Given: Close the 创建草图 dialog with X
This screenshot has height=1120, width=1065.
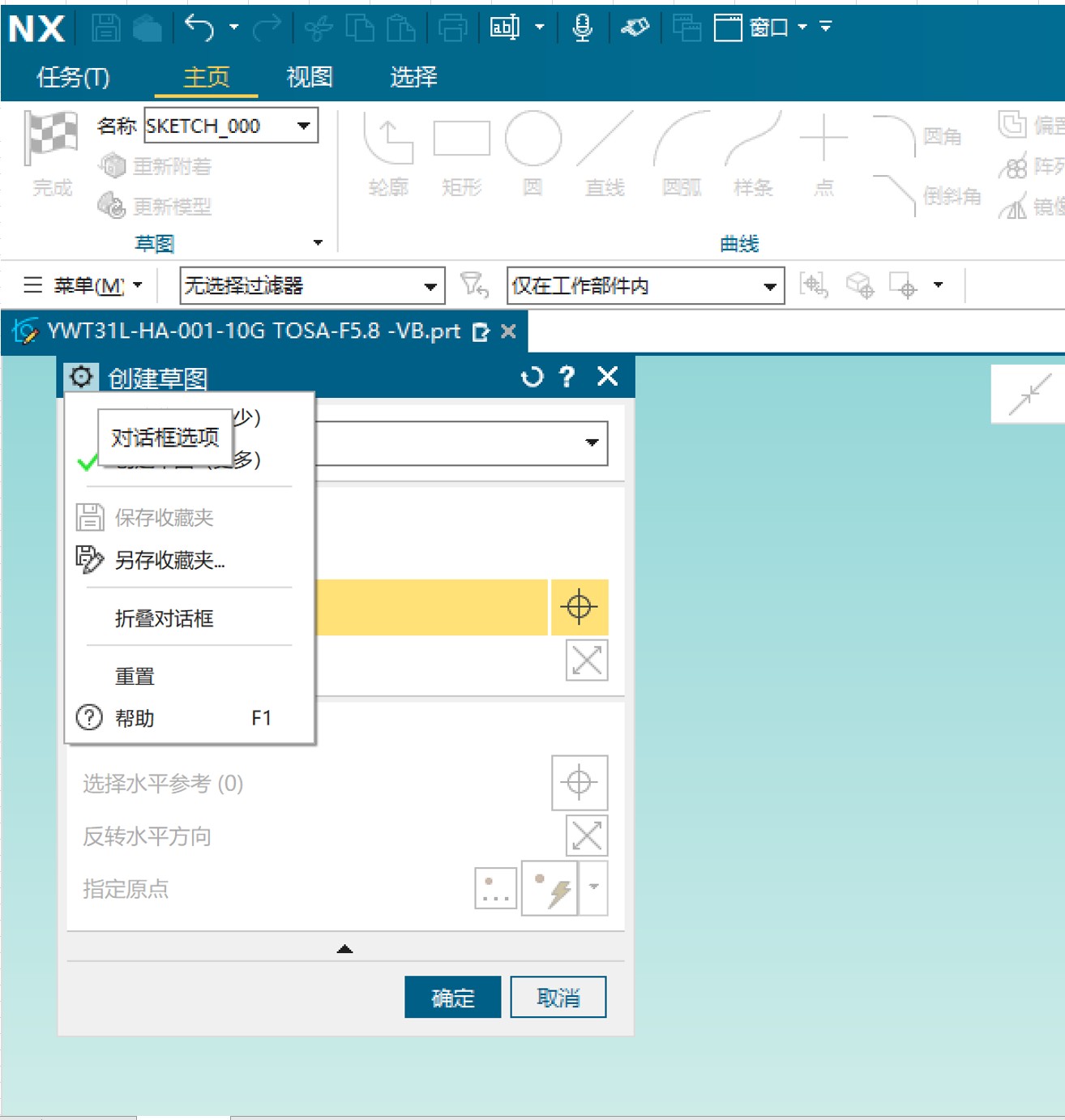Looking at the screenshot, I should tap(608, 376).
